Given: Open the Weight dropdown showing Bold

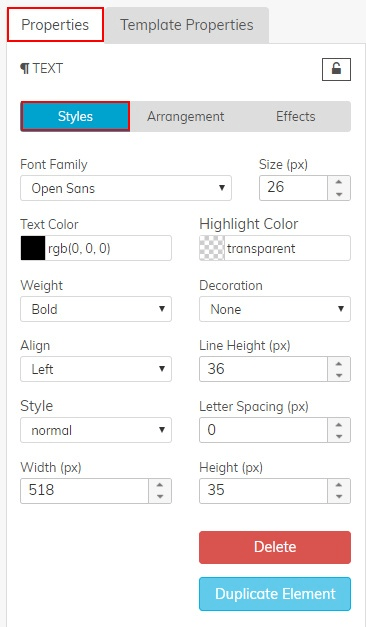Looking at the screenshot, I should pyautogui.click(x=96, y=309).
